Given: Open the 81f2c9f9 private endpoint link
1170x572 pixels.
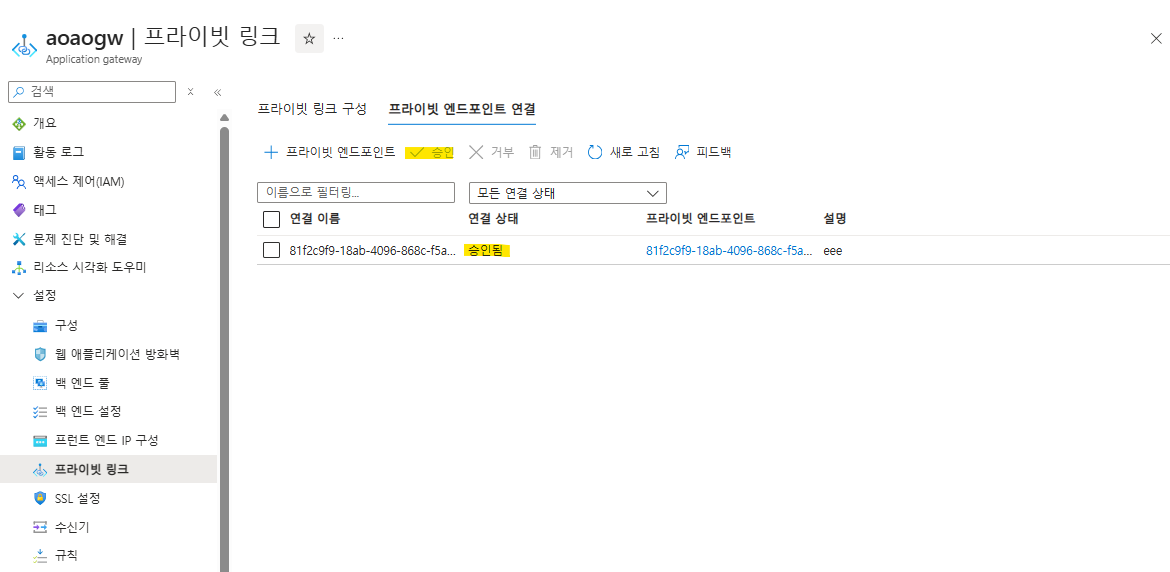Looking at the screenshot, I should (x=729, y=251).
